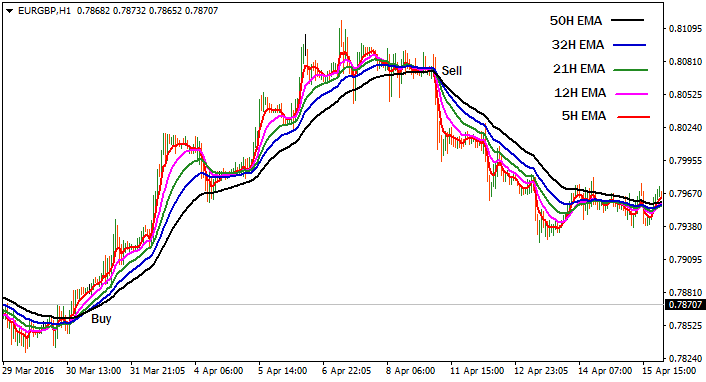Click the Sell annotation on chart

coord(452,71)
